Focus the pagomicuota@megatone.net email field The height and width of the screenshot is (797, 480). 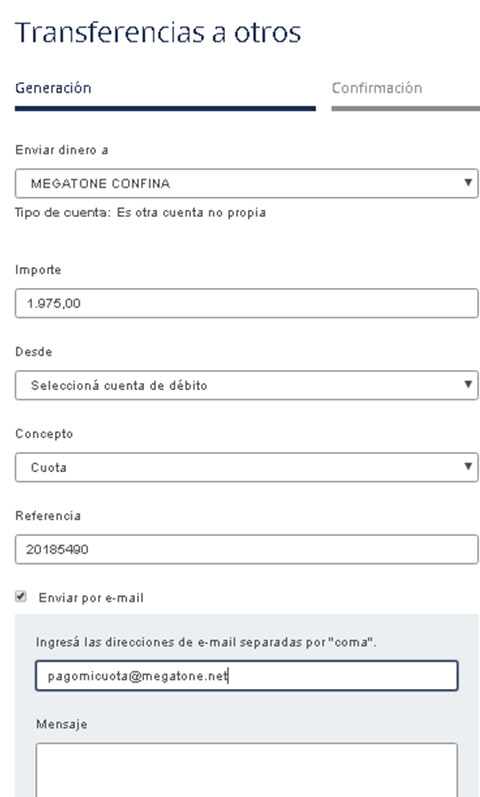click(247, 676)
